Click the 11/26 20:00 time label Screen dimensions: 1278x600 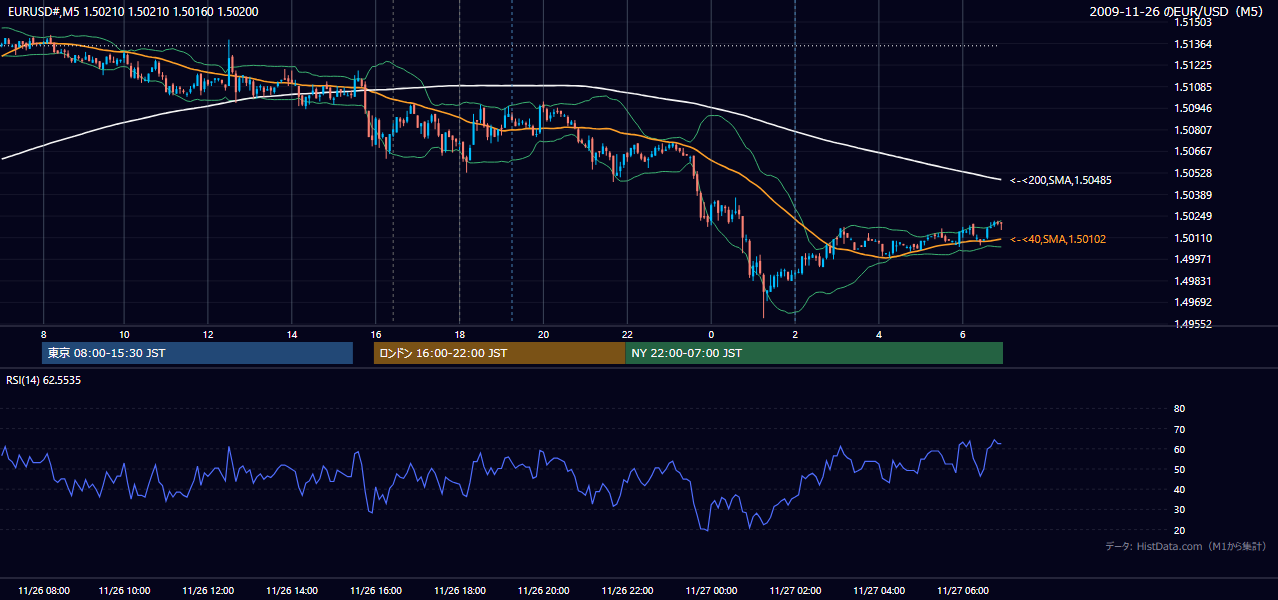[x=544, y=590]
